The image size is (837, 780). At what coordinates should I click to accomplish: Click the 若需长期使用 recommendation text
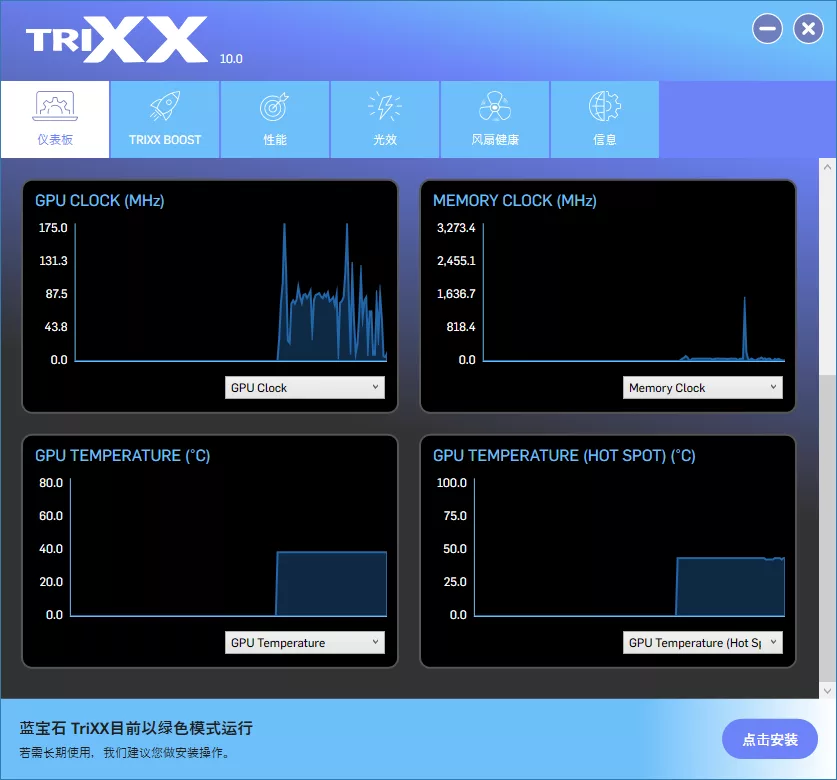pyautogui.click(x=124, y=753)
